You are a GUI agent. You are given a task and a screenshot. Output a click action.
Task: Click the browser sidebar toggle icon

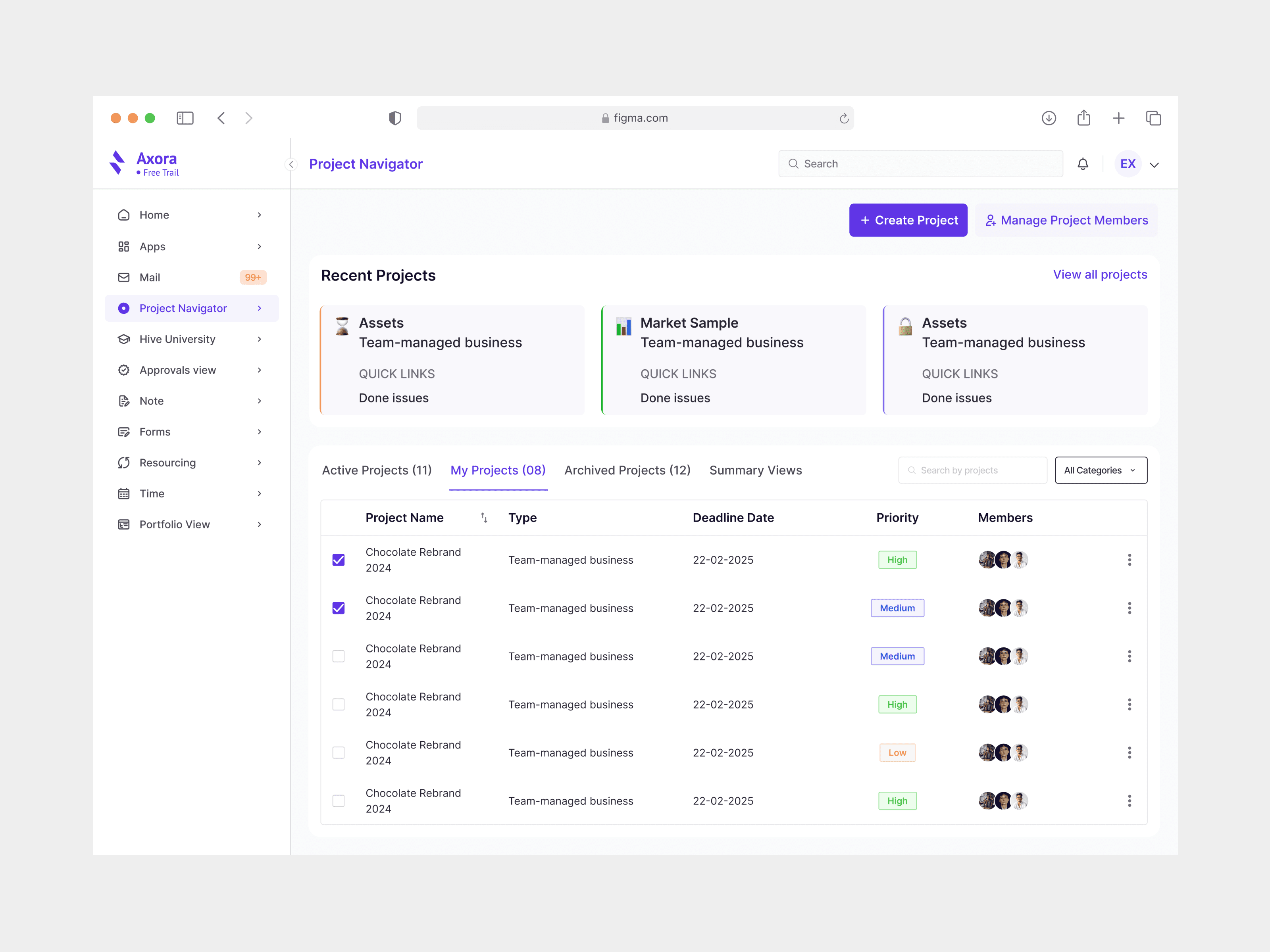[185, 118]
